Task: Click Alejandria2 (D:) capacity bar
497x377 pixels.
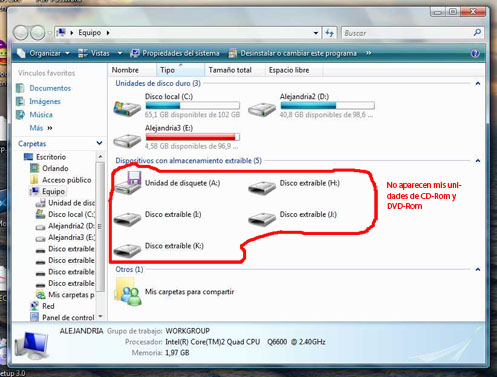Action: point(327,106)
